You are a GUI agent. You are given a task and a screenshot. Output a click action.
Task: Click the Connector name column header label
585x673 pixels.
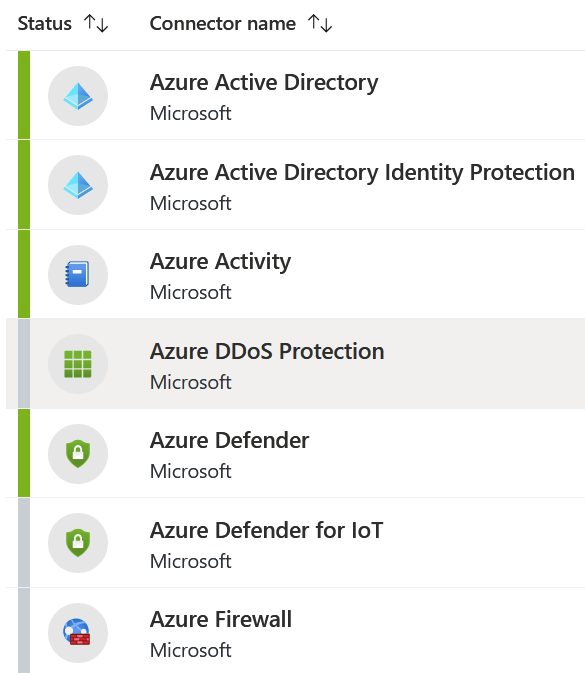223,24
